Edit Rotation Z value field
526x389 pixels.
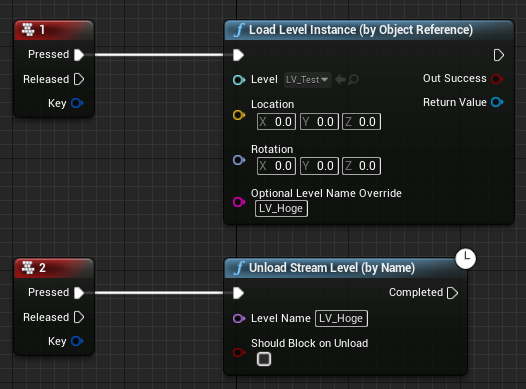click(x=361, y=166)
